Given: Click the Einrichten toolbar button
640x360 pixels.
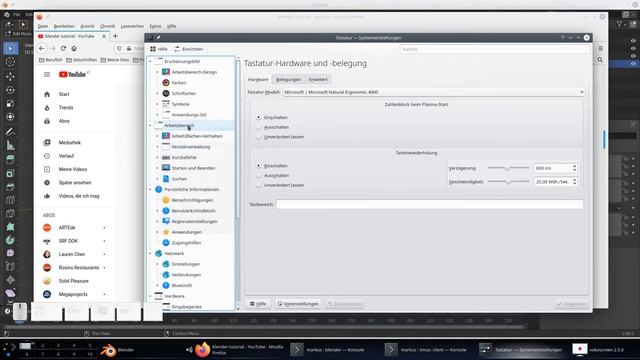Looking at the screenshot, I should tap(189, 49).
